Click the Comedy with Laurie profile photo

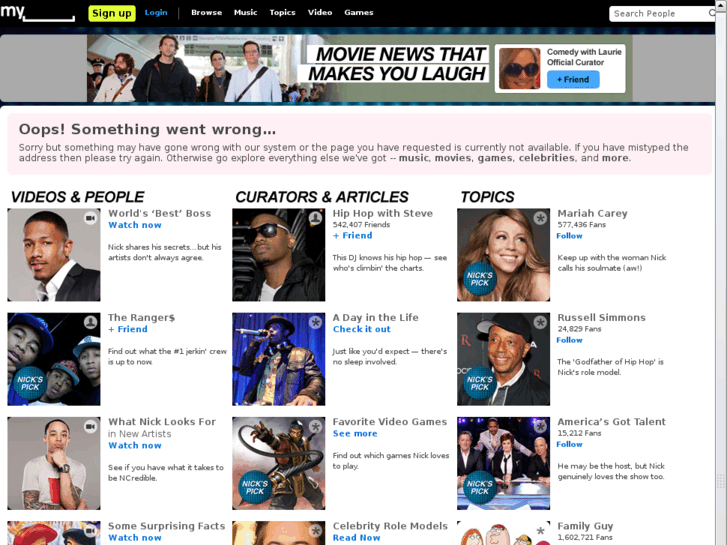coord(519,68)
